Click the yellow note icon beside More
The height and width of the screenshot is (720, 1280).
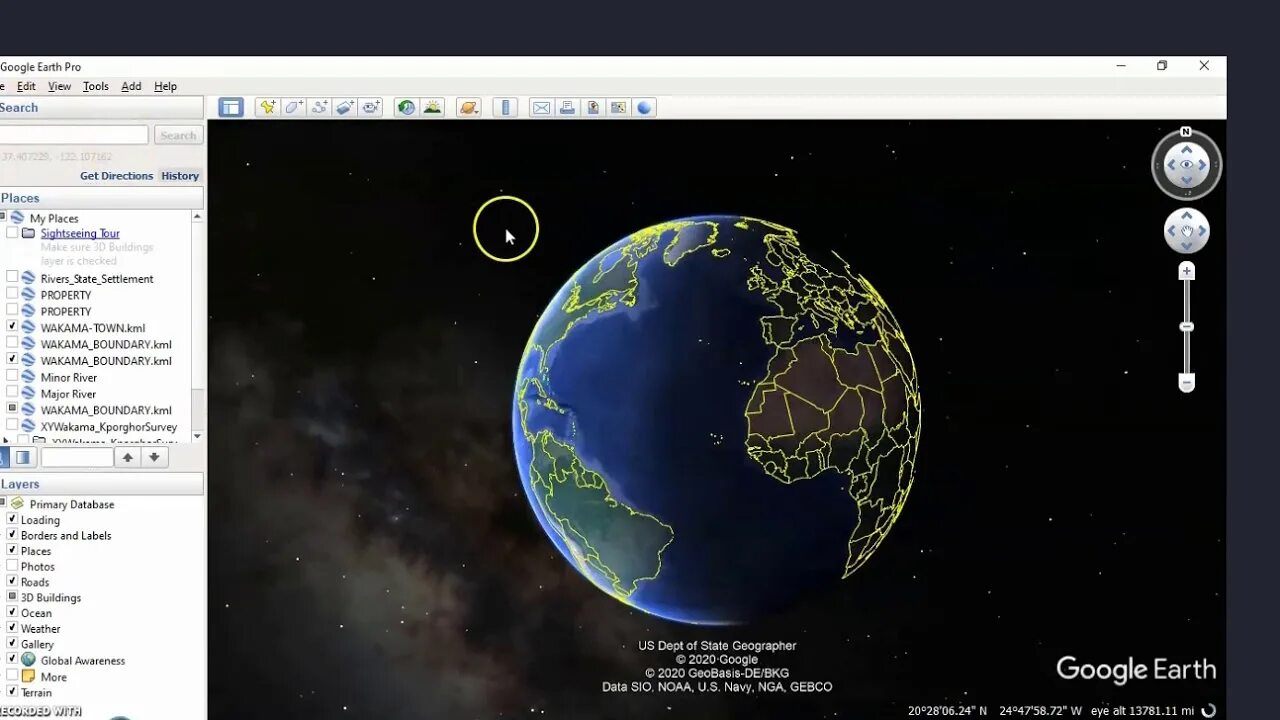coord(28,676)
